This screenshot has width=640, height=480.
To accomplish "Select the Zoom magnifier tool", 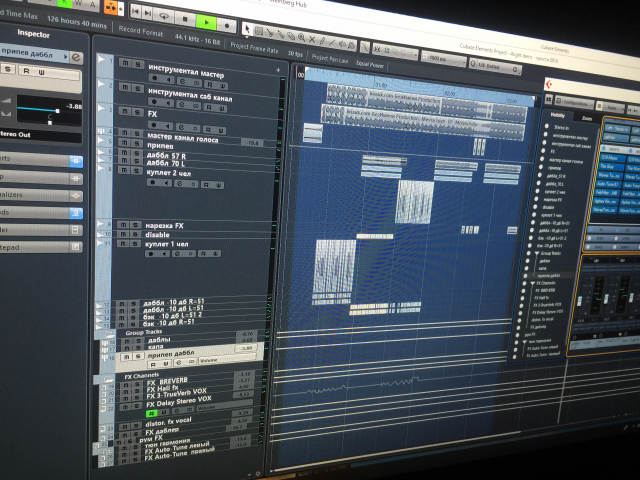I will (301, 38).
